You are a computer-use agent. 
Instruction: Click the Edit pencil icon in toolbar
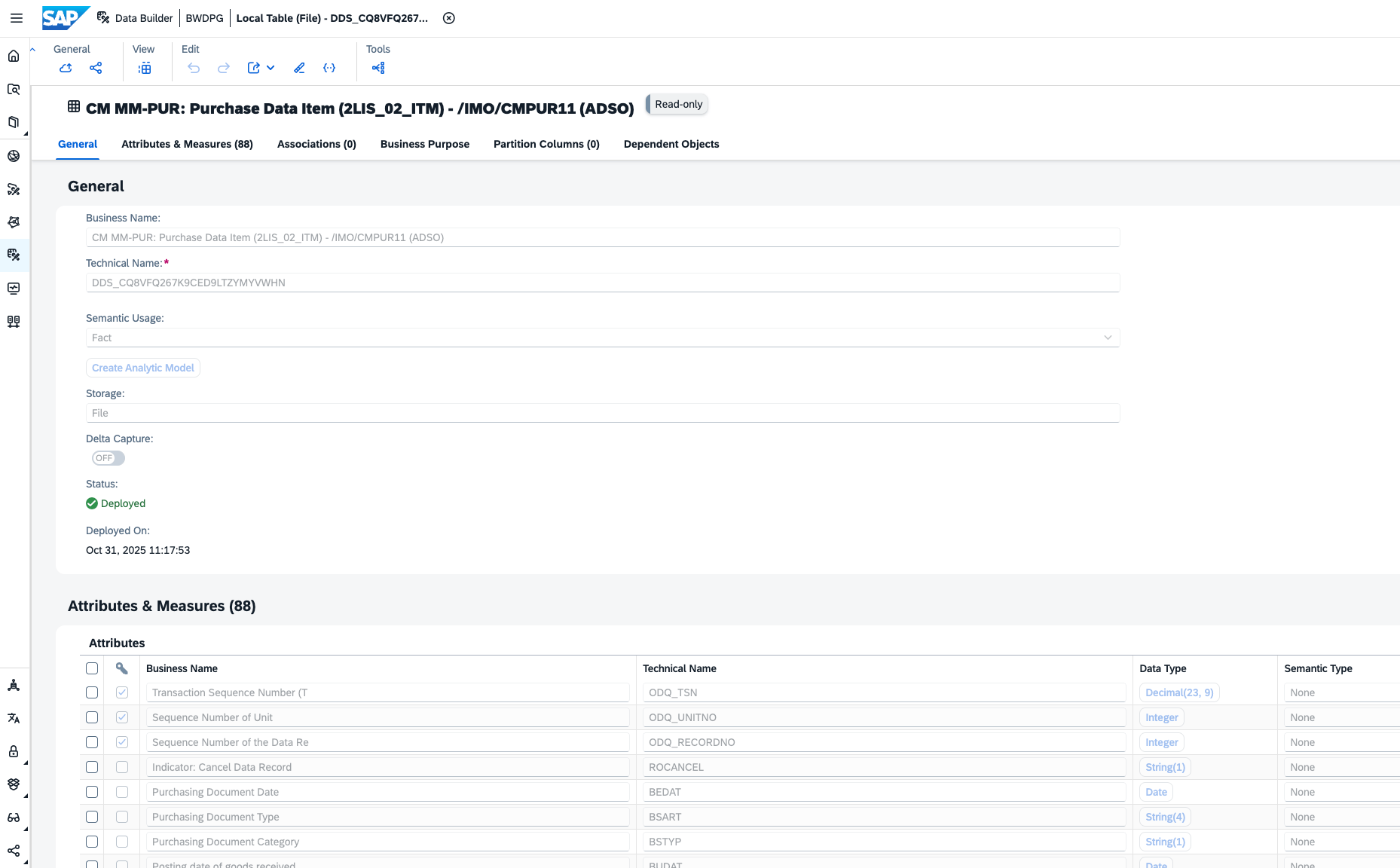pos(299,68)
